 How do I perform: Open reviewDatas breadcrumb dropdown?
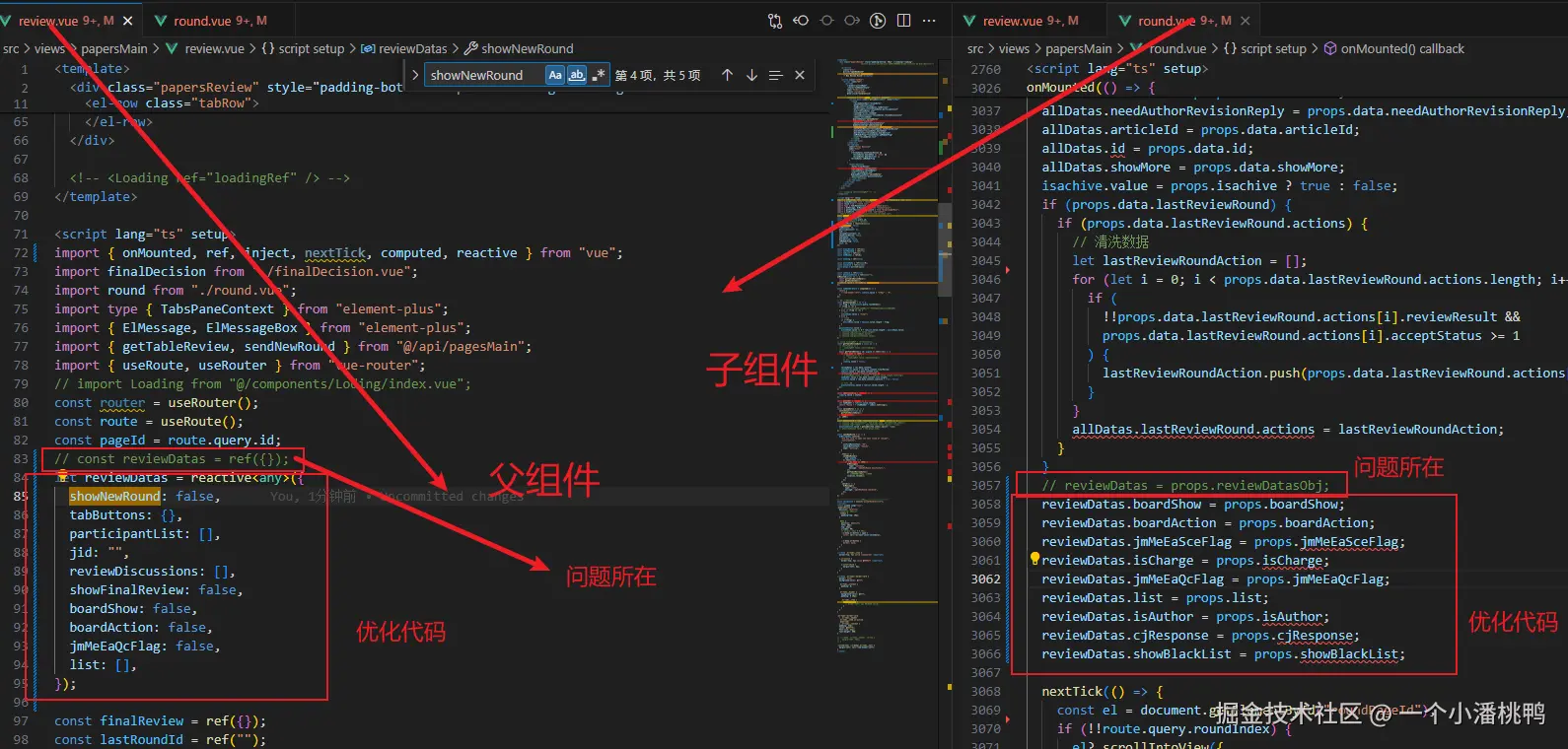pos(412,48)
